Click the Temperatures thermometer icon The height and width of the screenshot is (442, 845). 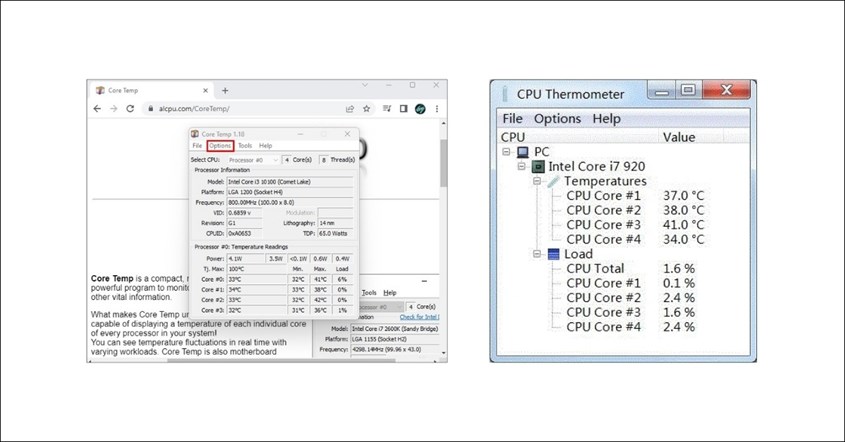pos(553,181)
